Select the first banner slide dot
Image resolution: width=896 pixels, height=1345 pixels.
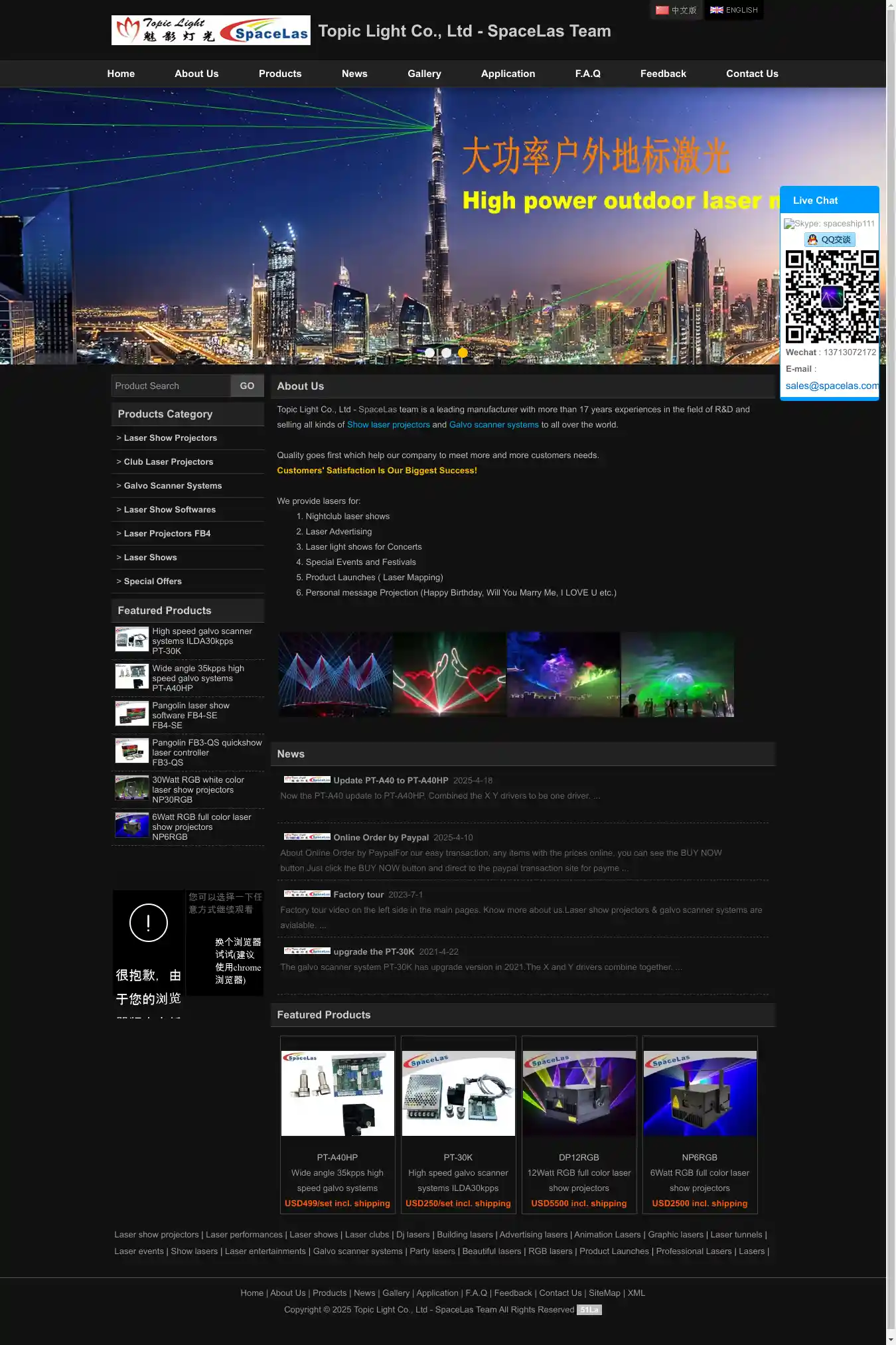click(x=429, y=353)
